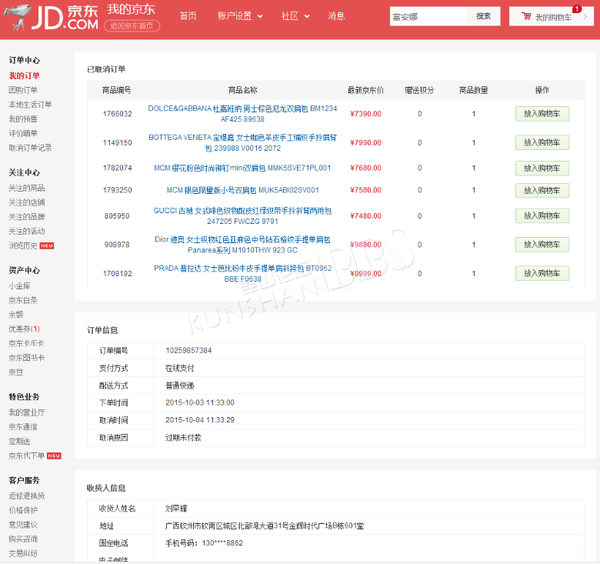Image resolution: width=600 pixels, height=564 pixels.
Task: Open 定期送 in the sidebar
Action: pyautogui.click(x=20, y=442)
